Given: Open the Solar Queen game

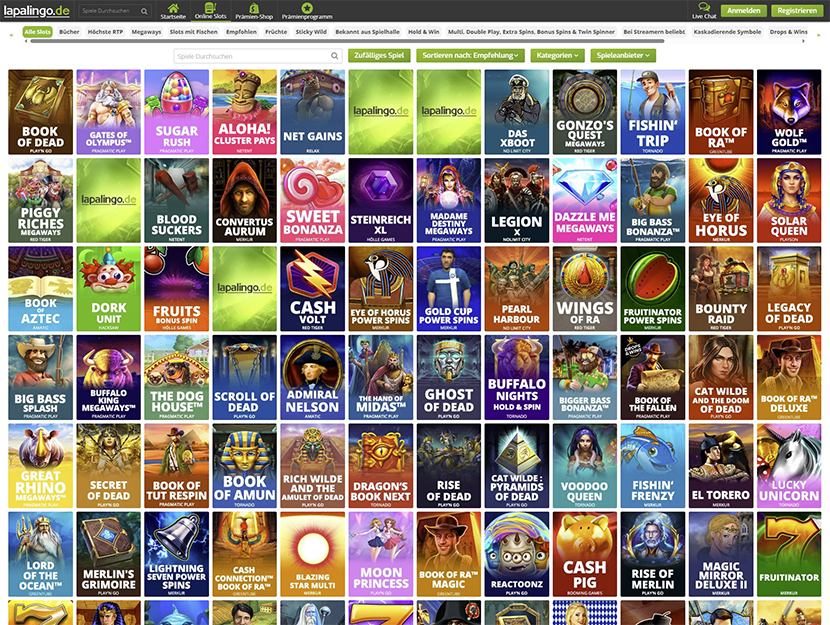Looking at the screenshot, I should [x=789, y=200].
